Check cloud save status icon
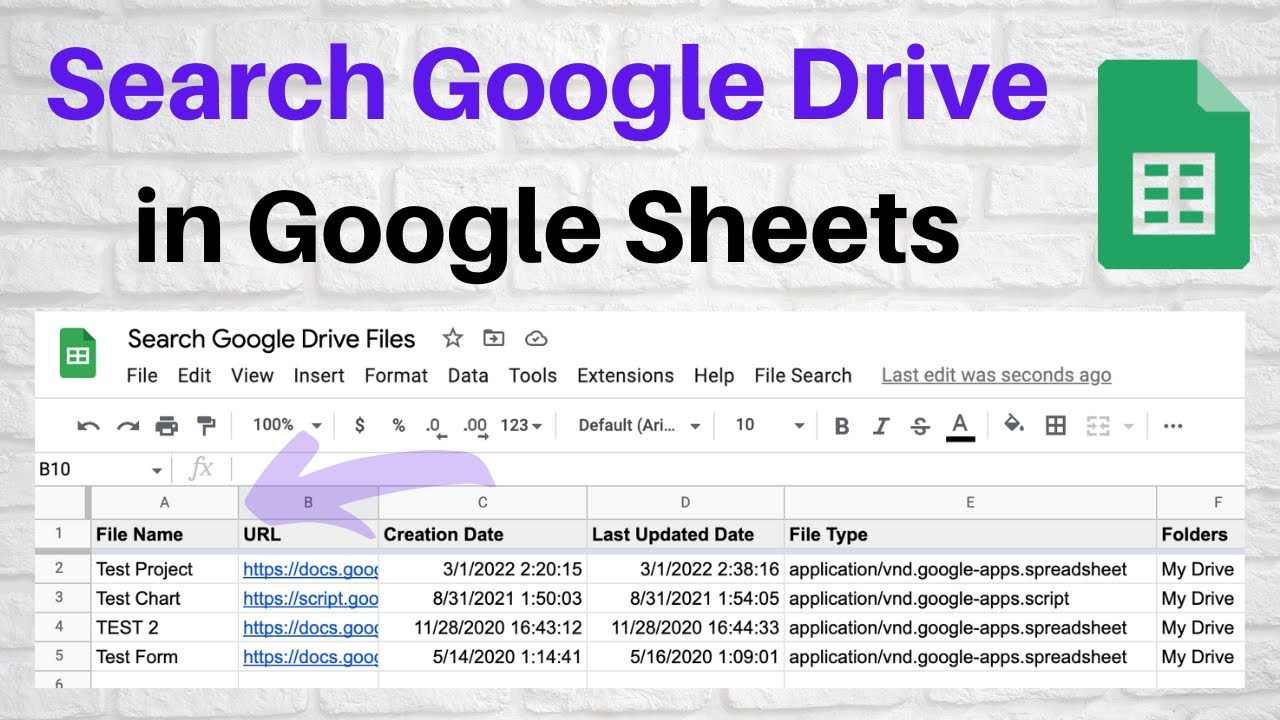Screen dimensions: 1280x720 click(x=536, y=339)
